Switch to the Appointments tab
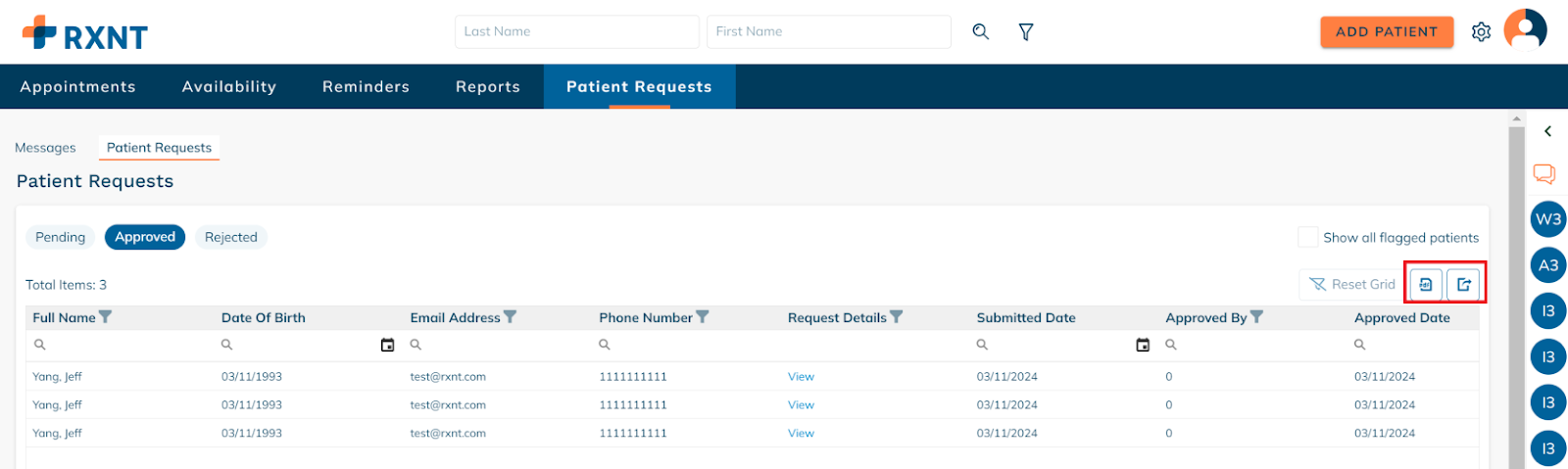The height and width of the screenshot is (469, 1568). tap(78, 86)
